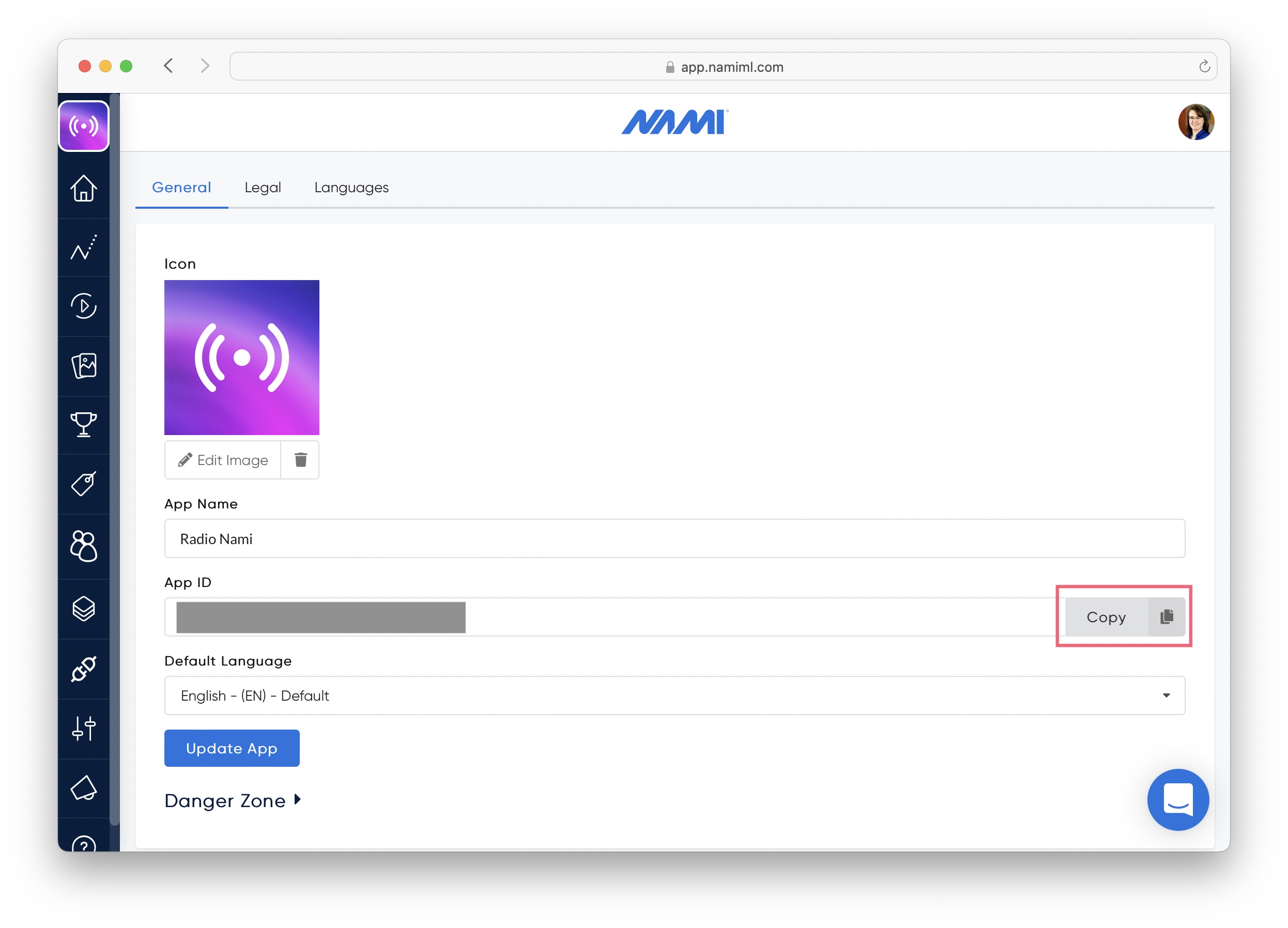Viewport: 1288px width, 928px height.
Task: Click the App Name input field
Action: pyautogui.click(x=674, y=538)
